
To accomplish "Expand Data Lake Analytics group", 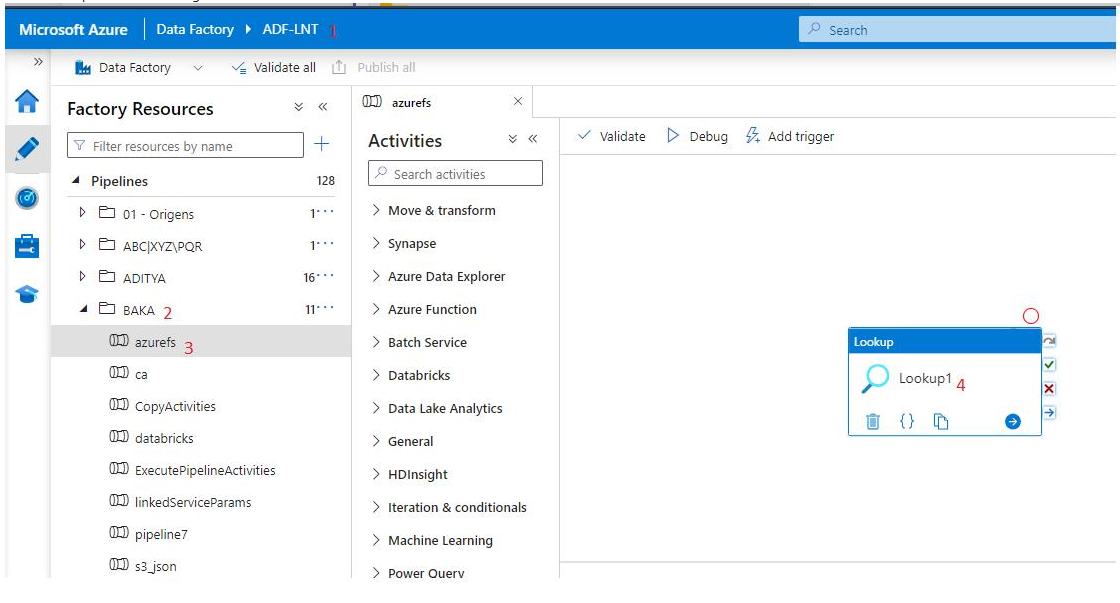I will pyautogui.click(x=376, y=408).
